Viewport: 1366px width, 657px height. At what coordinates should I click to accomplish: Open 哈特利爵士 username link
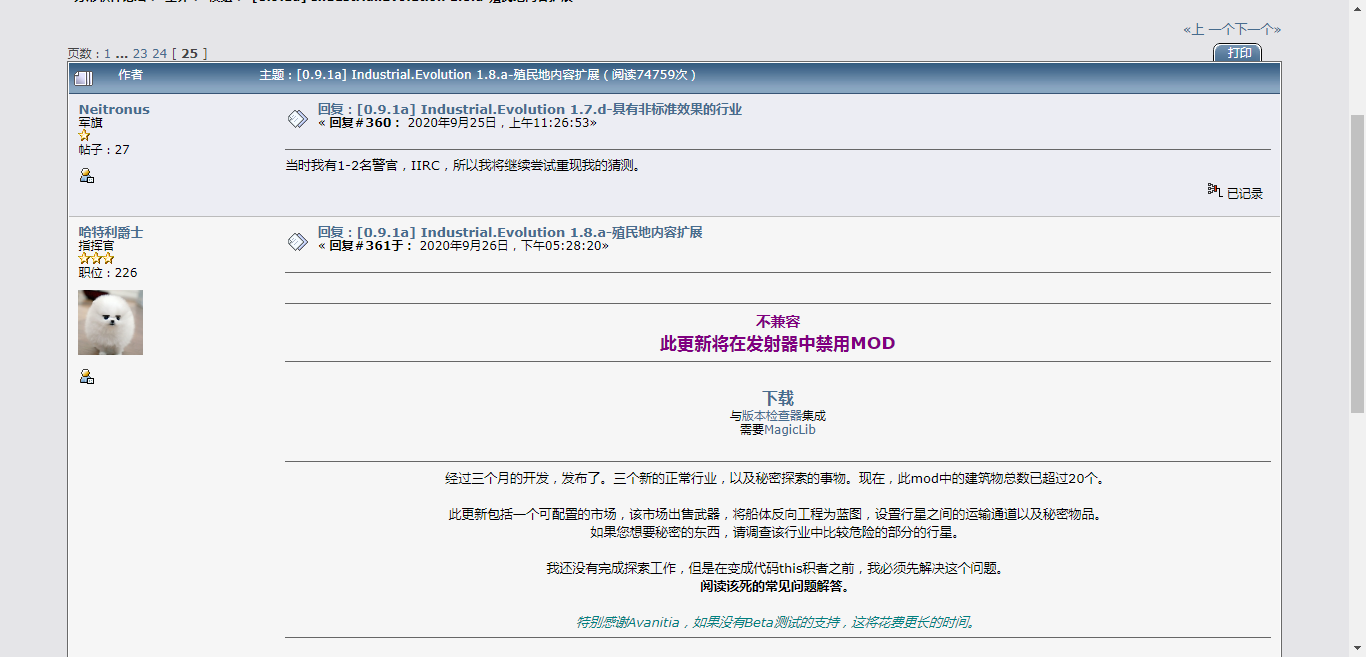click(x=111, y=232)
